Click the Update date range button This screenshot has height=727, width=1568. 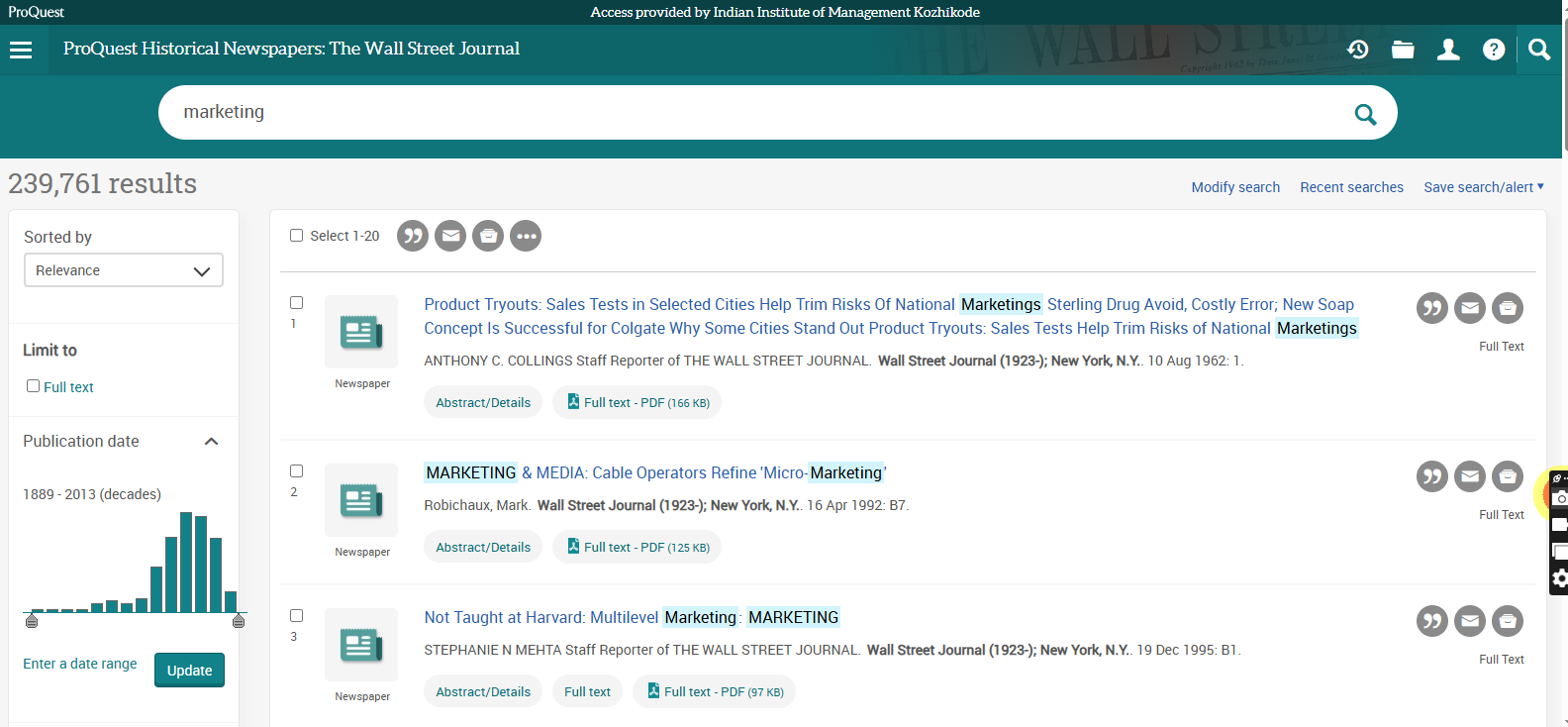pos(189,671)
